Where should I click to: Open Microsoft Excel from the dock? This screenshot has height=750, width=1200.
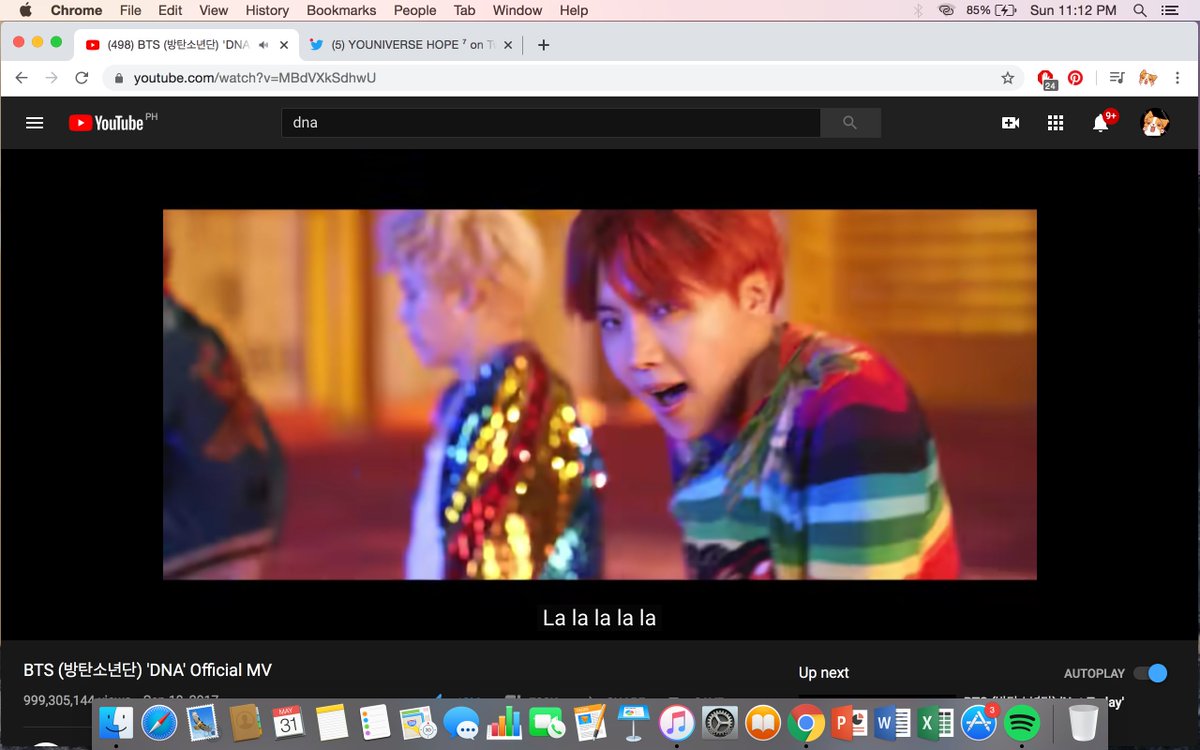pyautogui.click(x=935, y=721)
